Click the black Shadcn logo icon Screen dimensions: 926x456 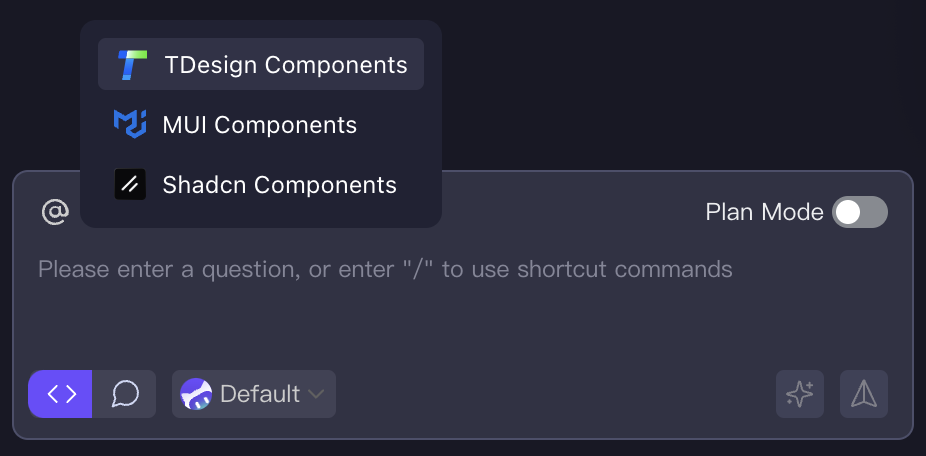tap(130, 185)
